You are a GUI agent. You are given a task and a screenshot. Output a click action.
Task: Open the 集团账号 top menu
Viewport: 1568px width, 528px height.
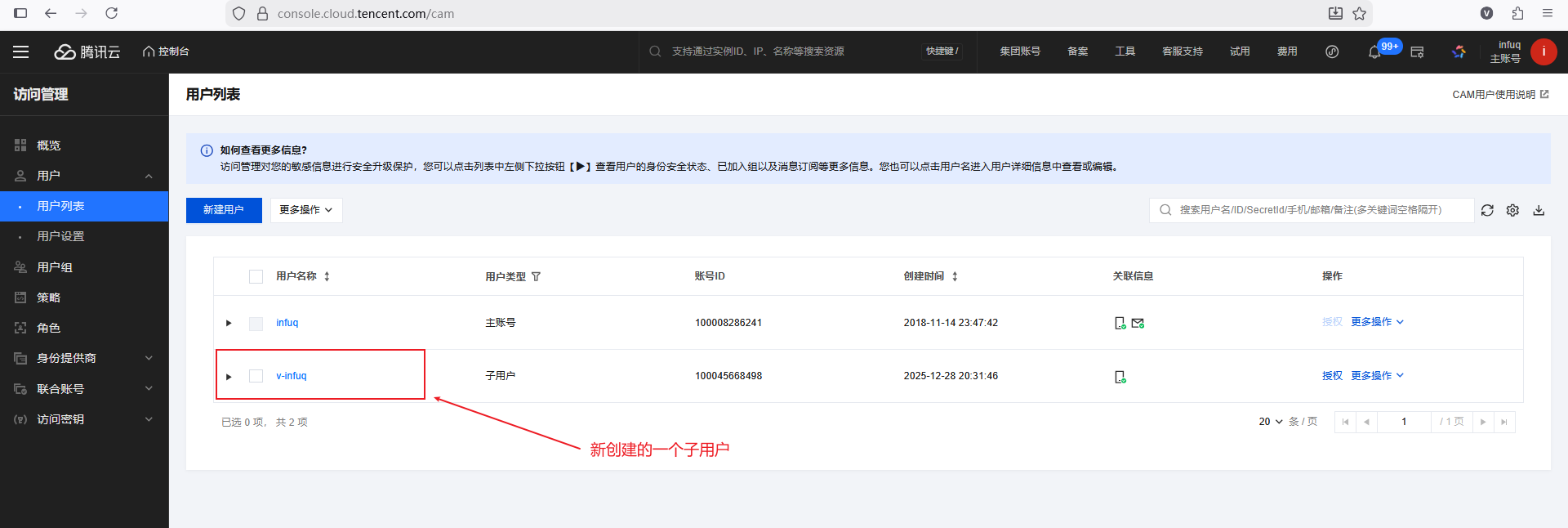(x=1020, y=51)
